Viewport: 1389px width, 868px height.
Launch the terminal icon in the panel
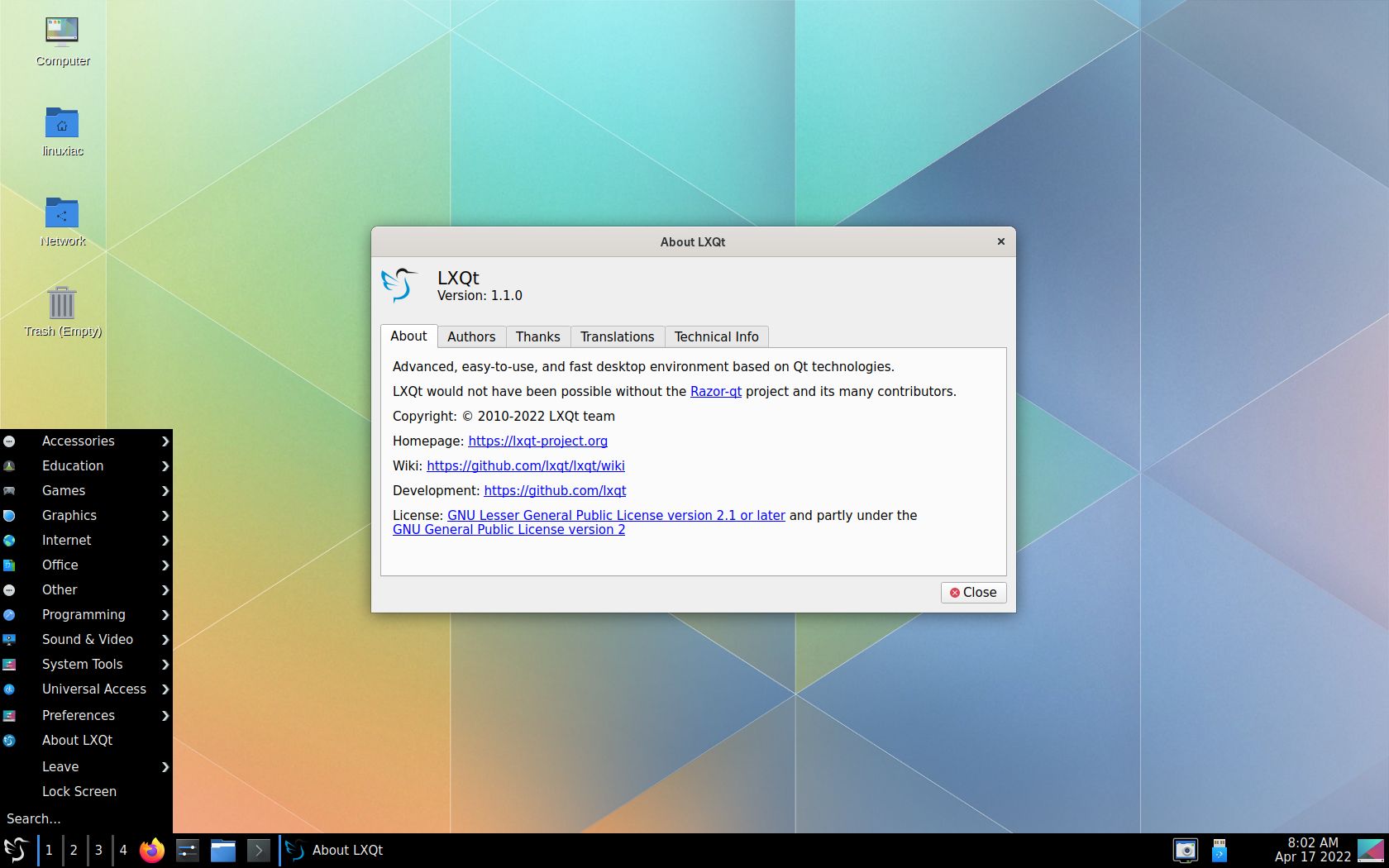tap(259, 850)
